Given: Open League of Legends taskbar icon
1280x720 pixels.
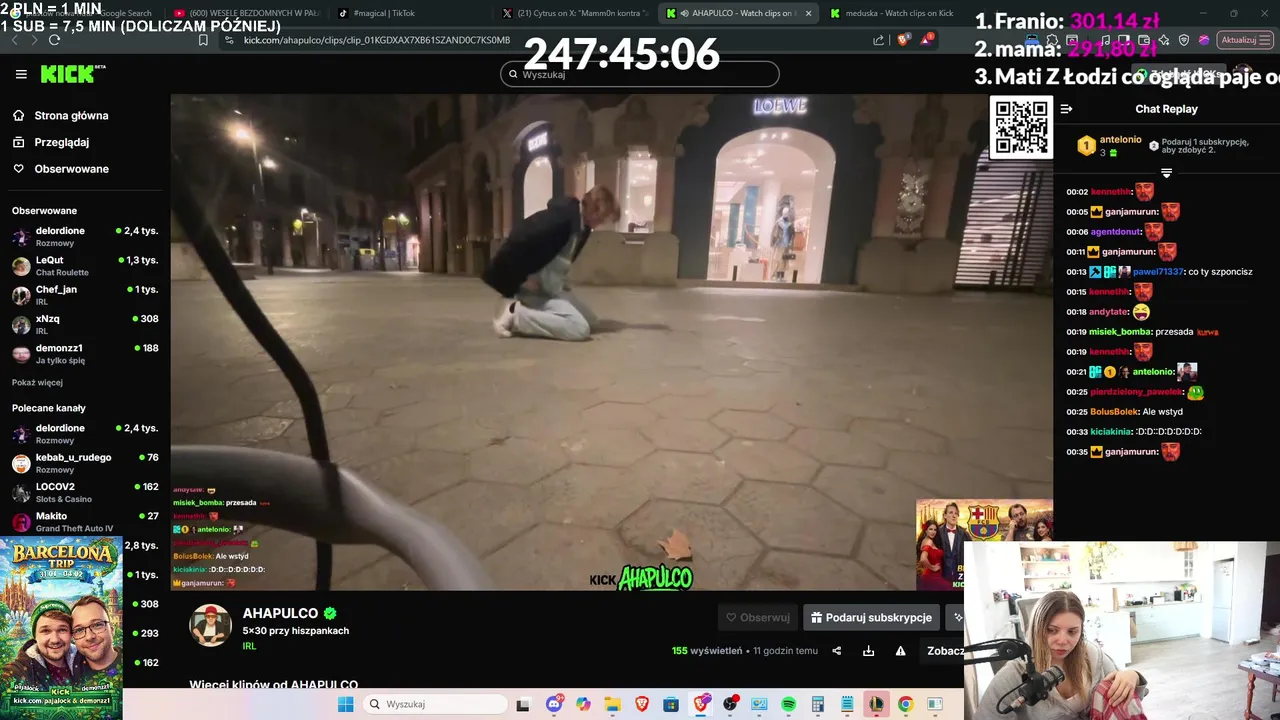Looking at the screenshot, I should point(876,704).
